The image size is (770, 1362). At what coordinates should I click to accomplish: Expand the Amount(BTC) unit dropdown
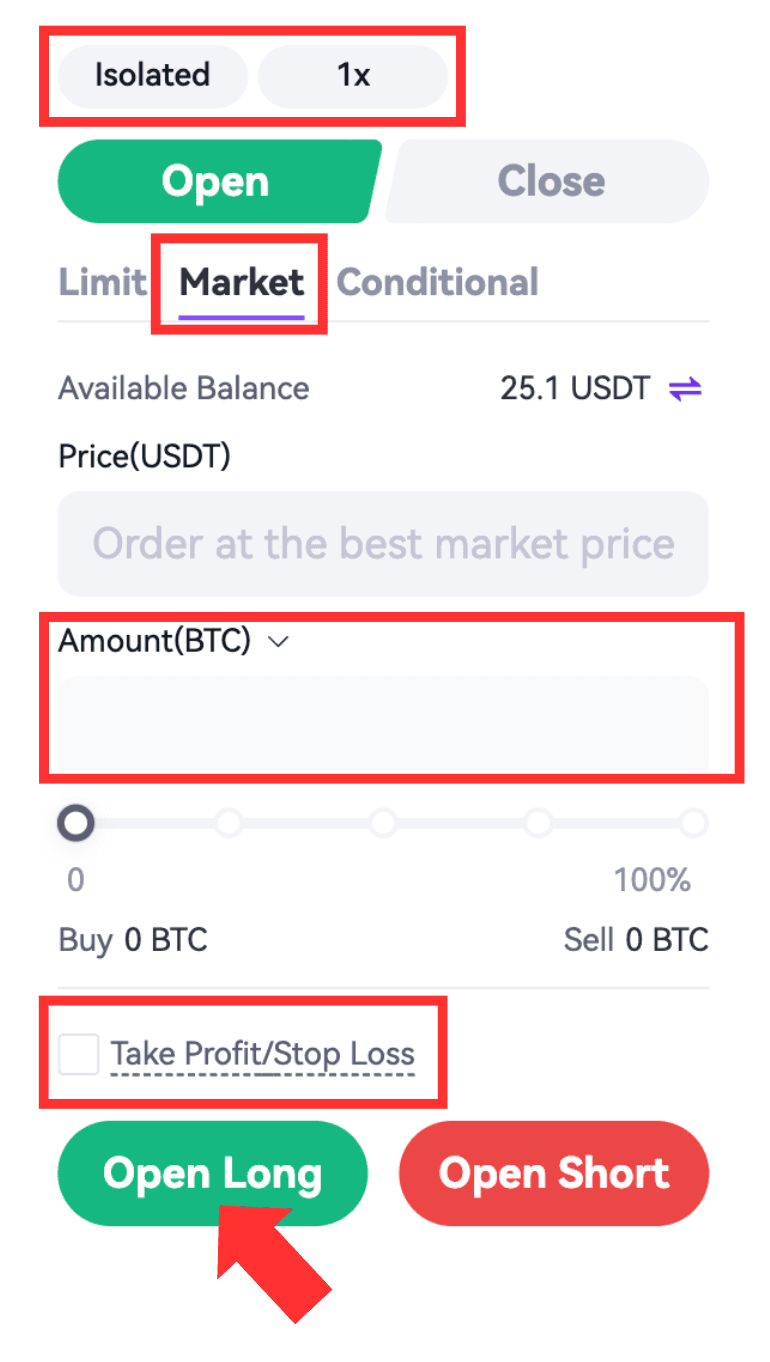(279, 642)
